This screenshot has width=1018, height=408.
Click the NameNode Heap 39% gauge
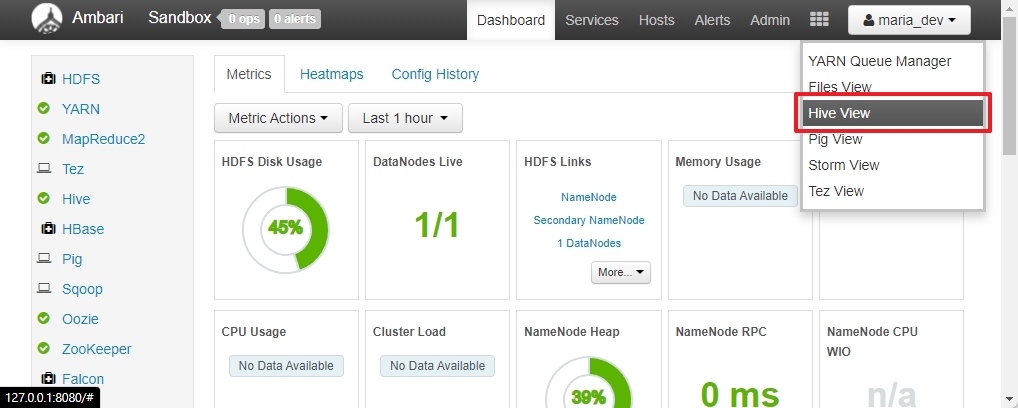(589, 383)
